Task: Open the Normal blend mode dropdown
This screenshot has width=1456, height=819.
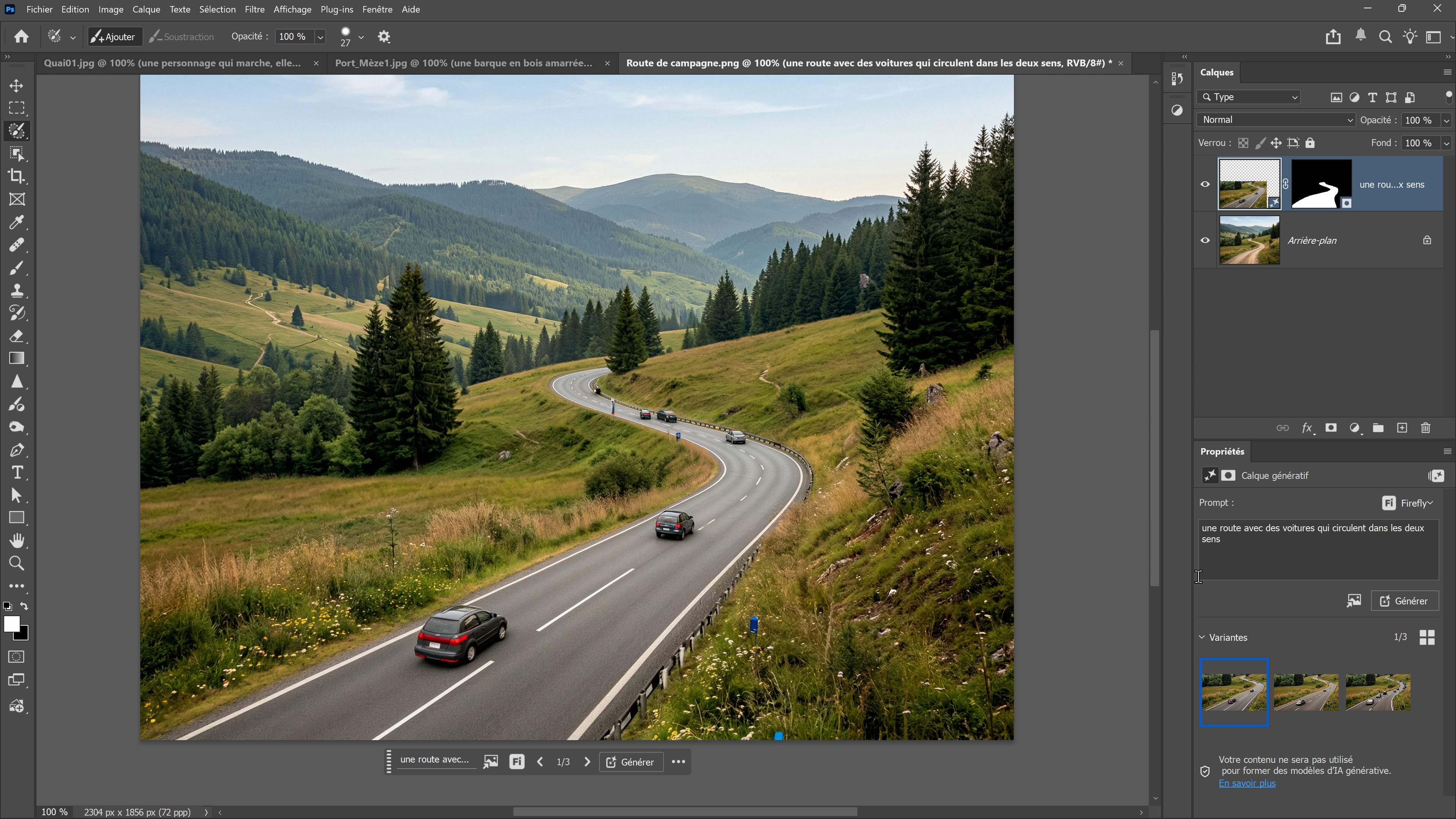Action: click(1276, 120)
